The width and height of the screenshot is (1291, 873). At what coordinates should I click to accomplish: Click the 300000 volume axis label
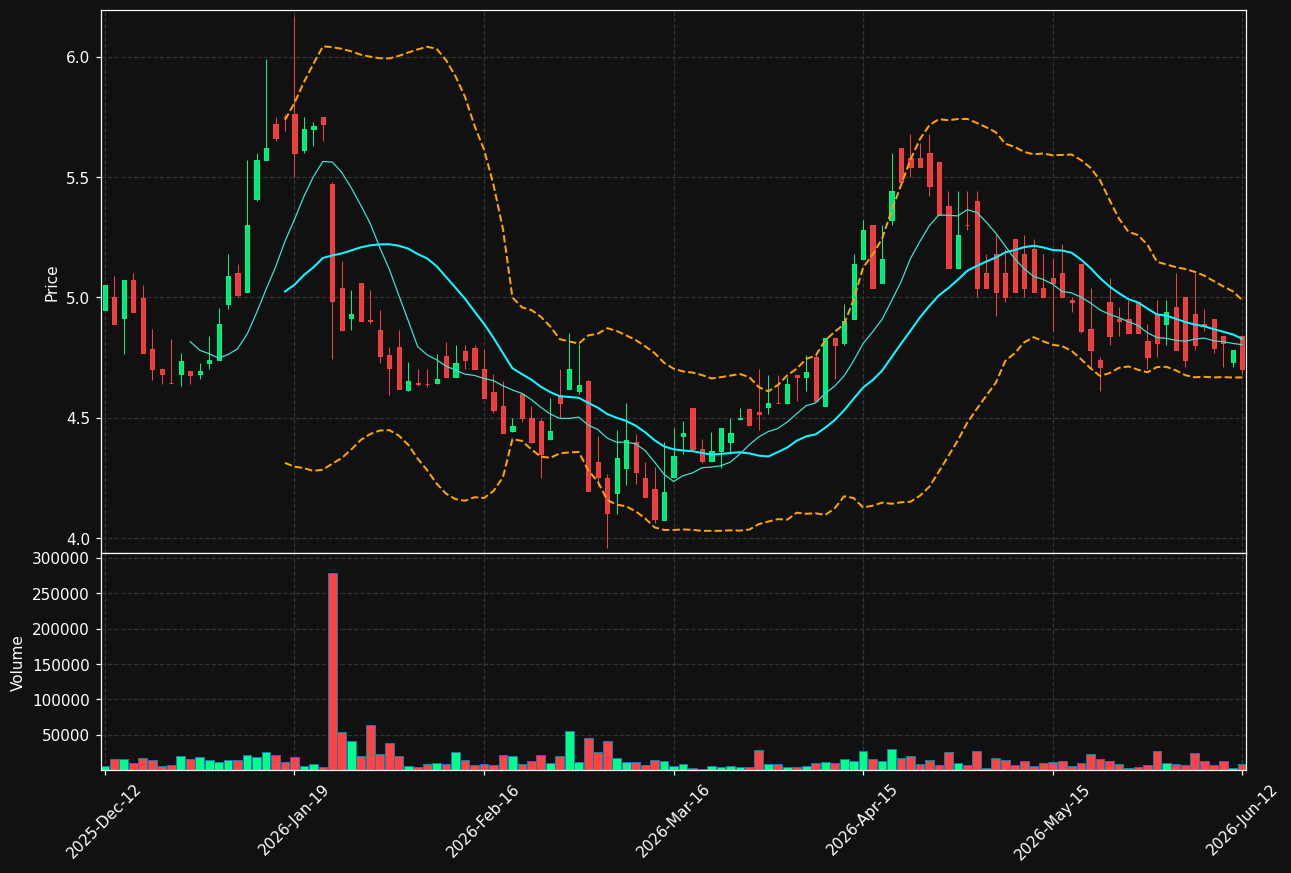click(x=61, y=558)
